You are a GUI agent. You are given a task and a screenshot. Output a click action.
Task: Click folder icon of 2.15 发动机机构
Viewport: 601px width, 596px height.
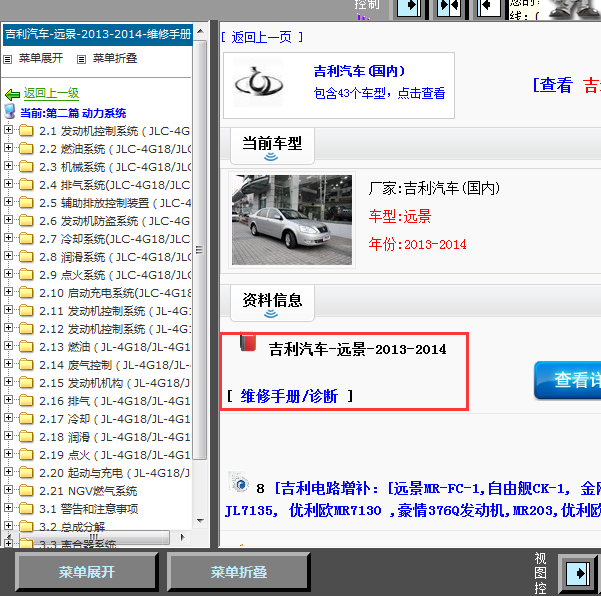(26, 383)
